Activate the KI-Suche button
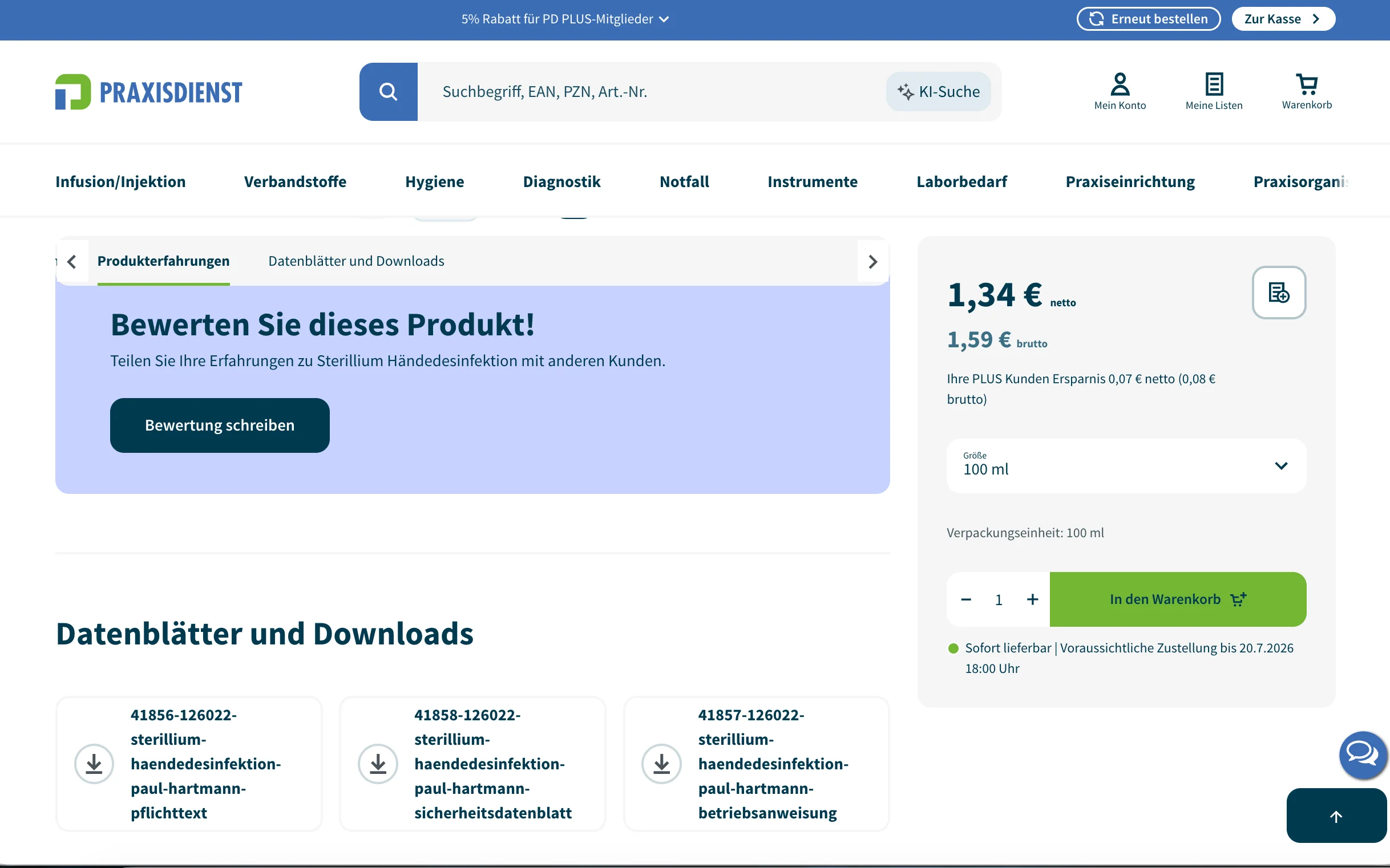This screenshot has height=868, width=1390. click(939, 92)
